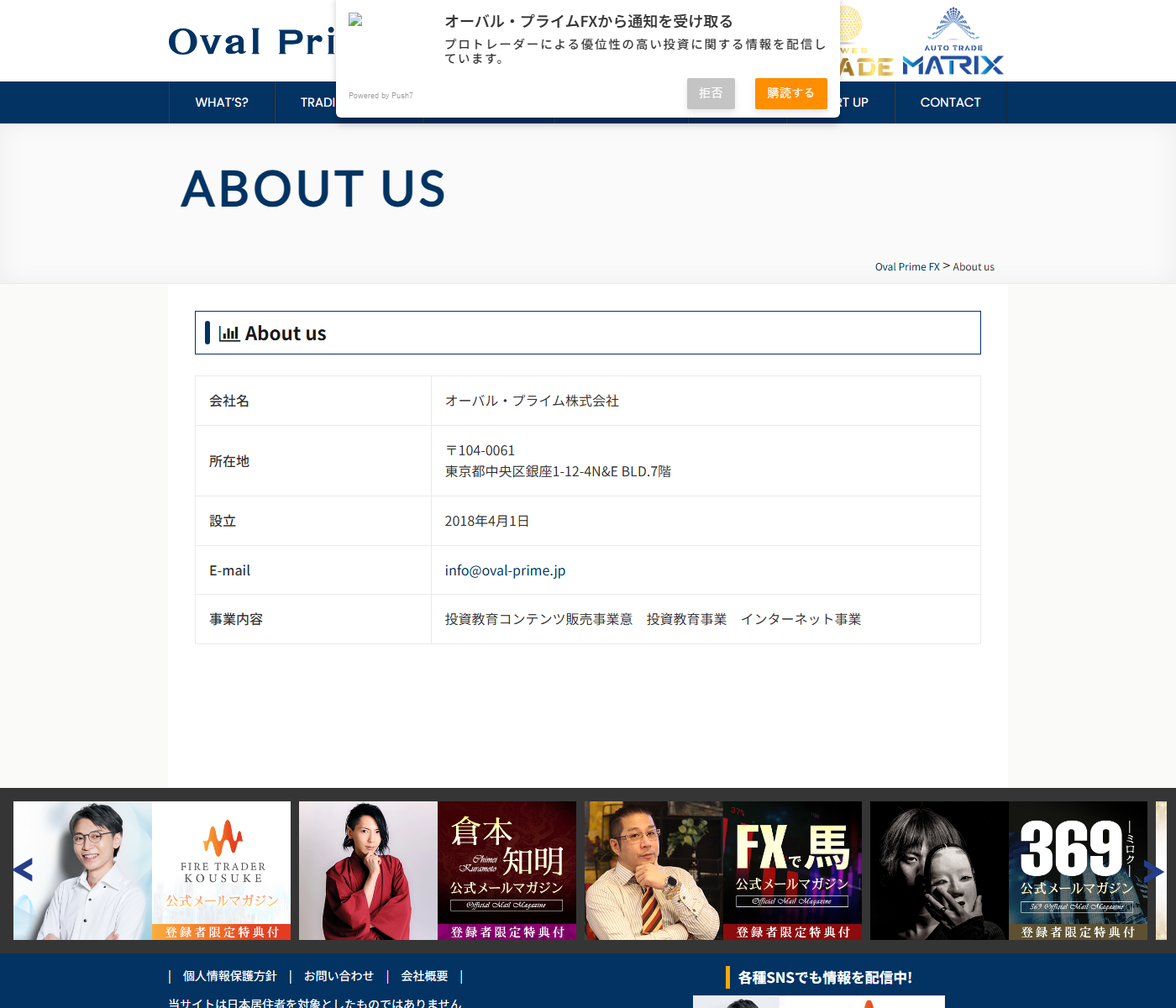Follow the Powered by Push7 link

[x=381, y=96]
